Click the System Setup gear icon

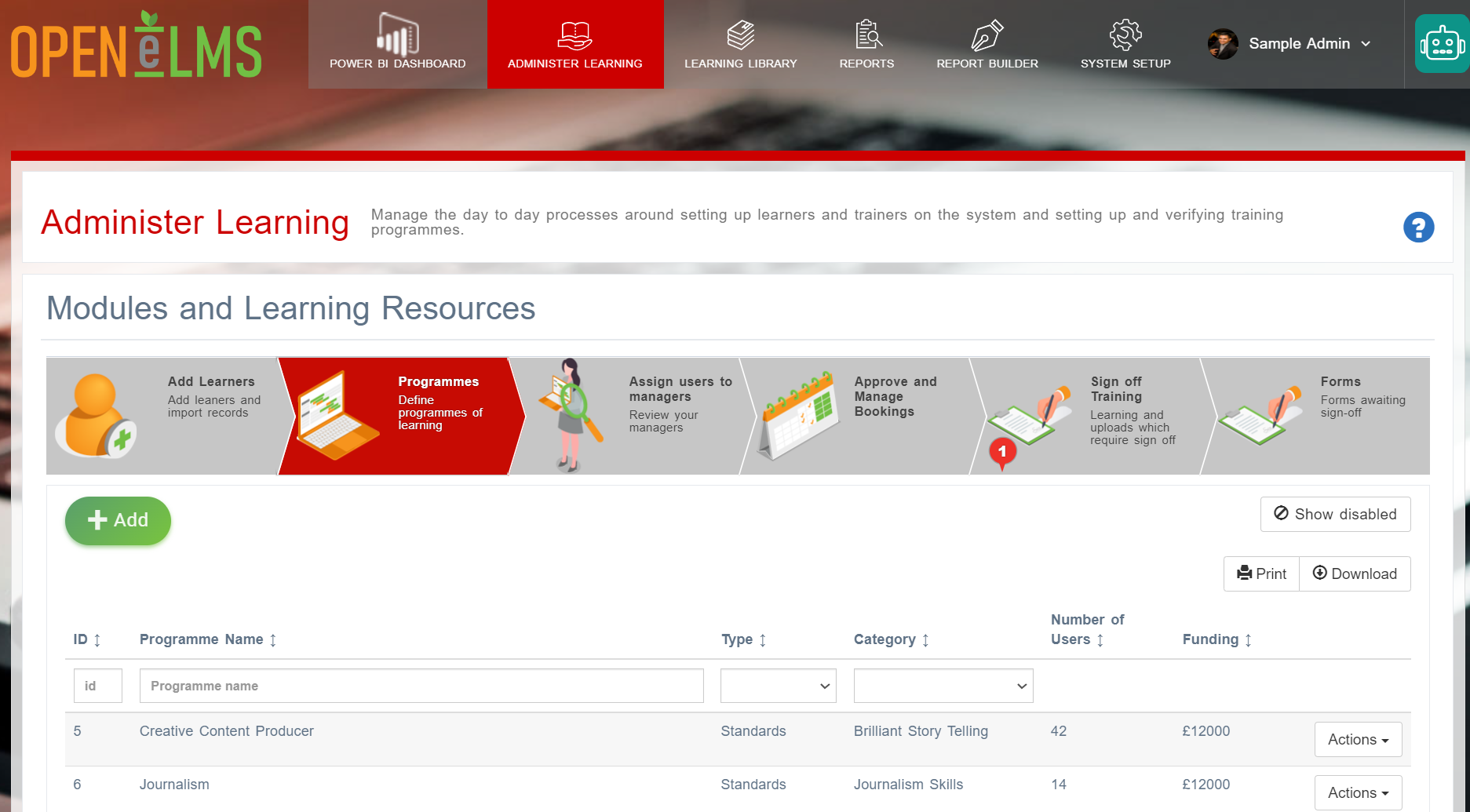1125,35
